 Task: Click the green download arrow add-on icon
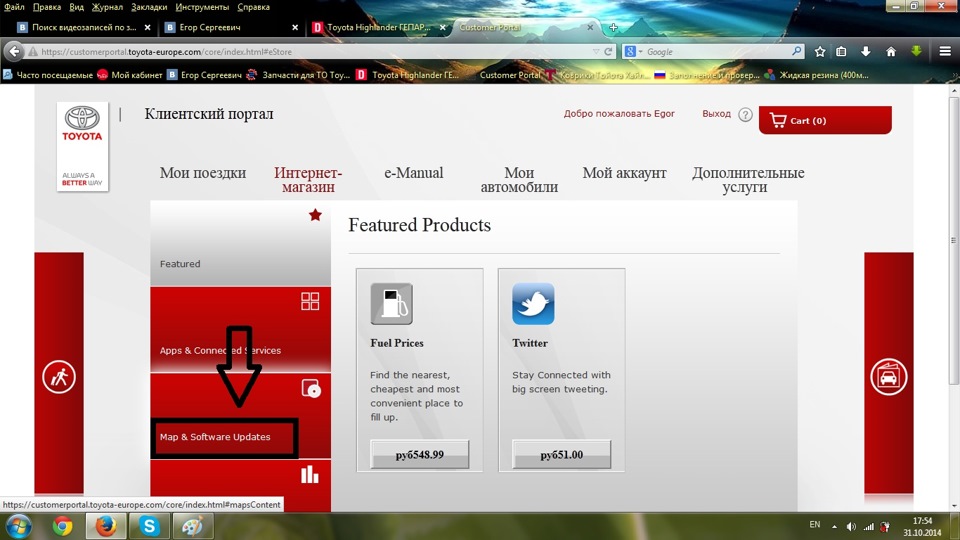pos(916,51)
